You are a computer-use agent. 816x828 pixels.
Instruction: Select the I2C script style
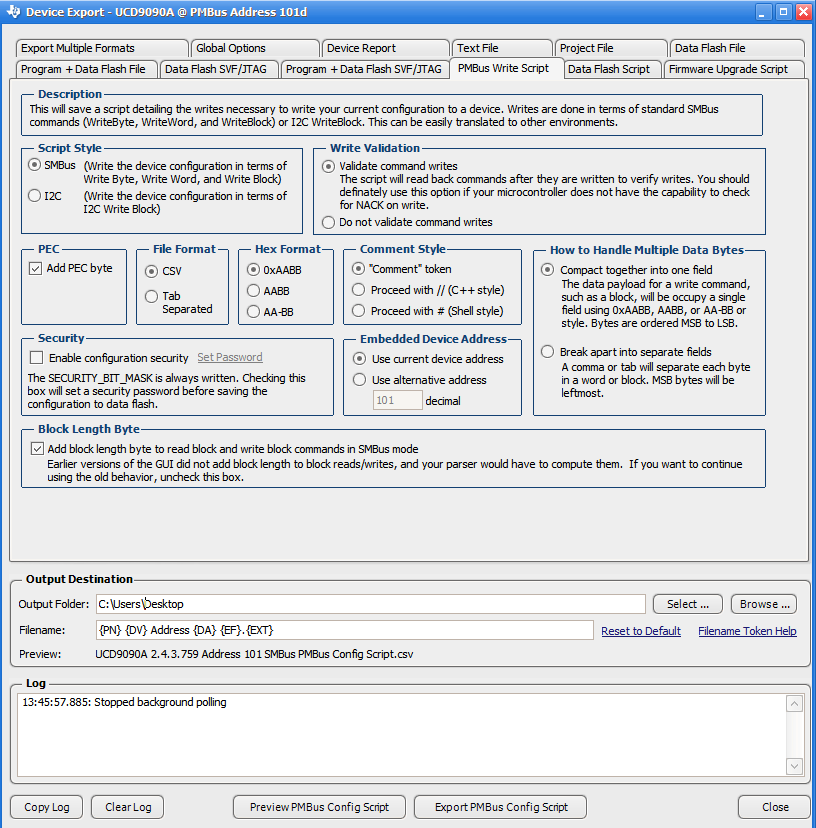(33, 195)
